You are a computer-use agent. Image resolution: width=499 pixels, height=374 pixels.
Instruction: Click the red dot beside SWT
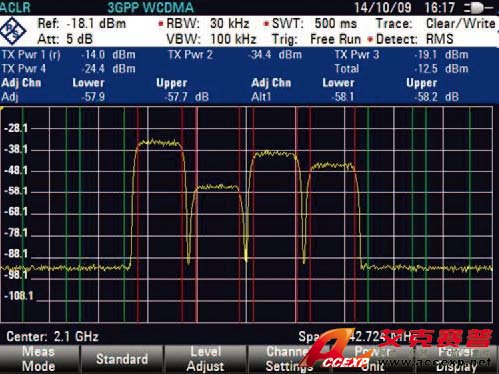266,24
